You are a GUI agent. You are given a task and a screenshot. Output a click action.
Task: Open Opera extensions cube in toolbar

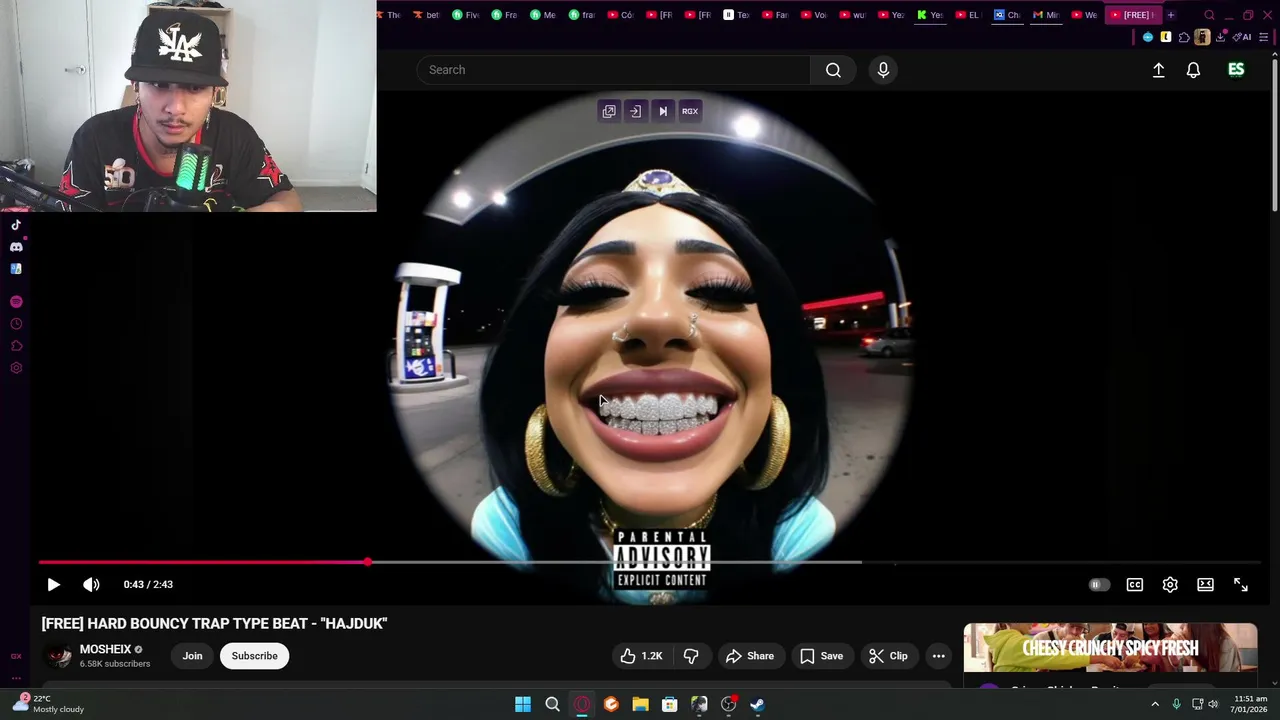pos(1184,37)
